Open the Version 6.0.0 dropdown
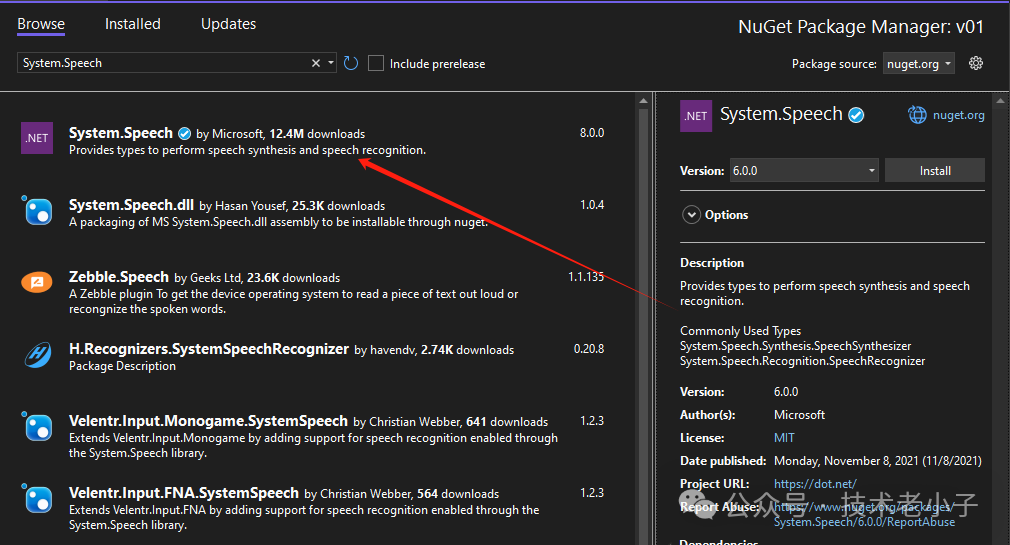Image resolution: width=1010 pixels, height=545 pixels. [x=804, y=171]
